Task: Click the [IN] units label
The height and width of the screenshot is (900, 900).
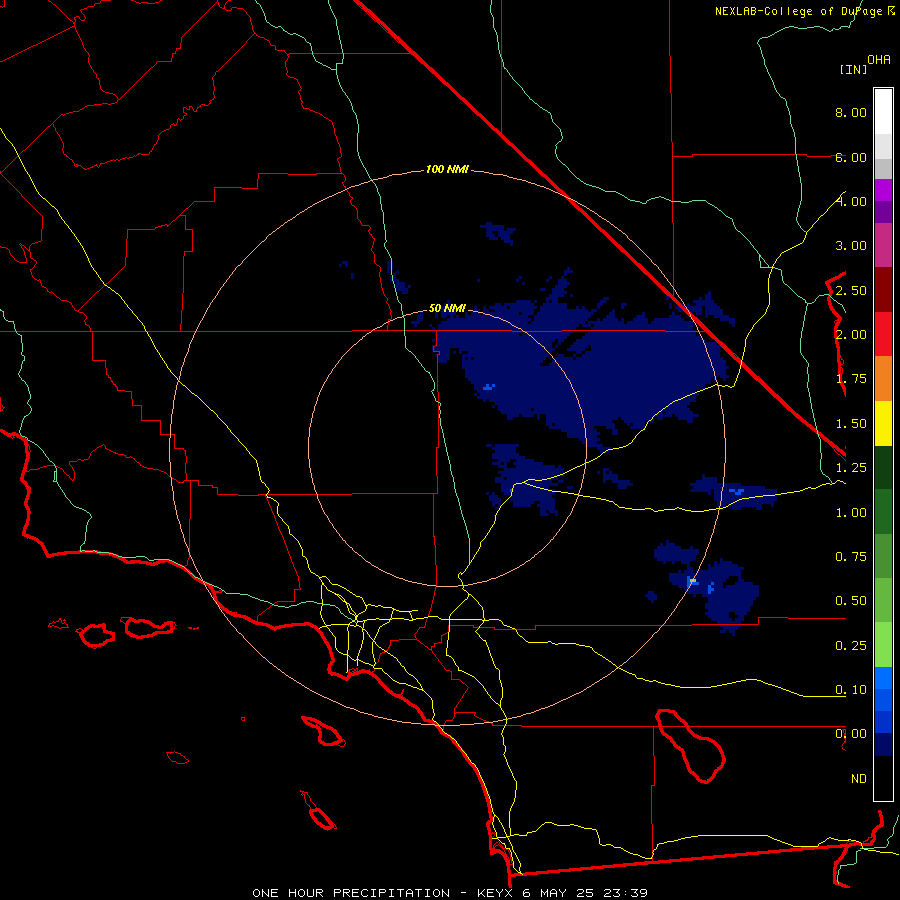Action: pos(853,69)
